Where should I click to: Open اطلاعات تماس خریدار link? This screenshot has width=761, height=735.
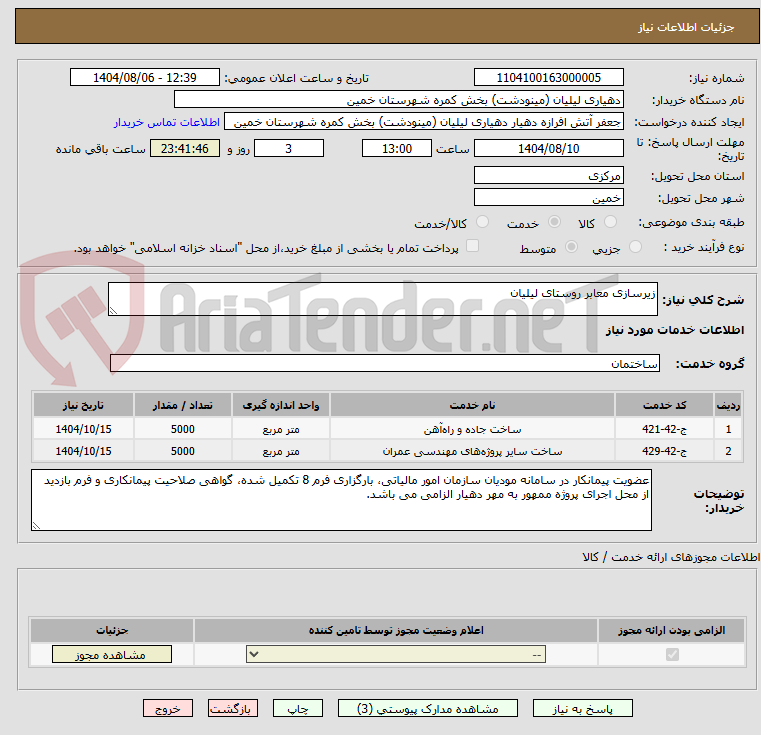[x=167, y=122]
